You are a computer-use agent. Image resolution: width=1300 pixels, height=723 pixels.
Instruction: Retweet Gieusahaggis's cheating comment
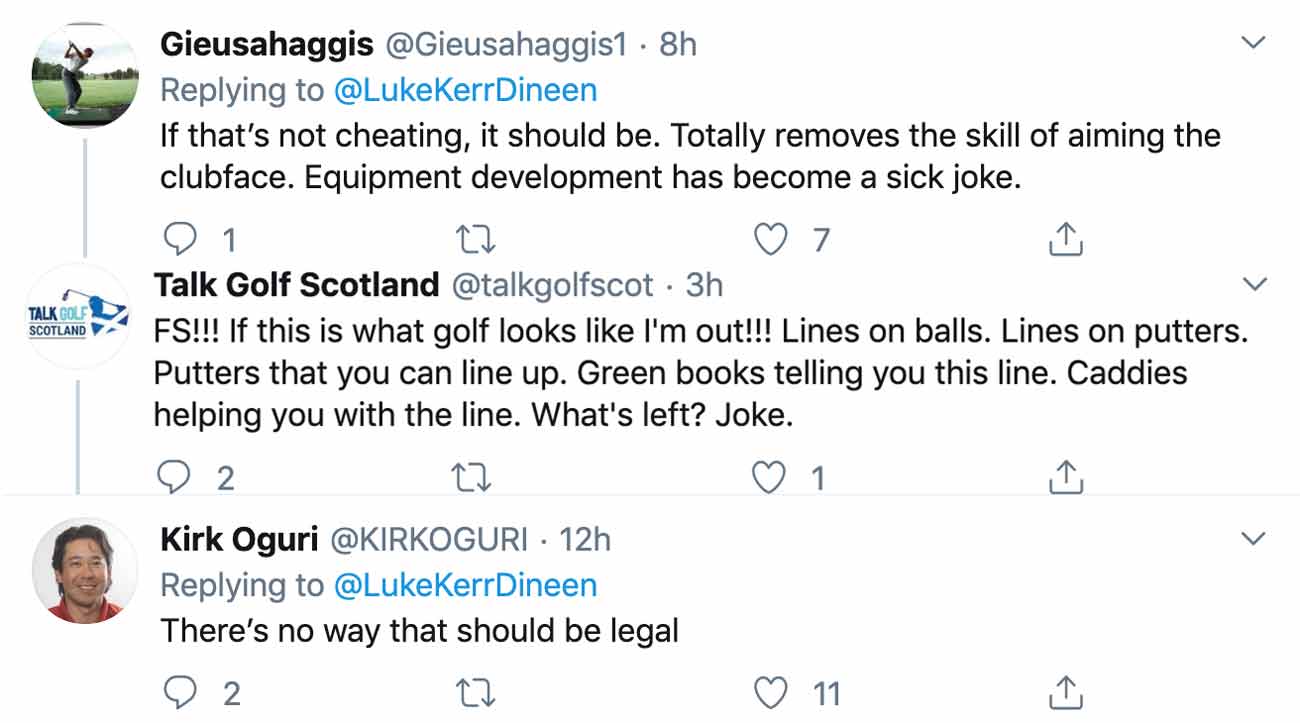473,240
